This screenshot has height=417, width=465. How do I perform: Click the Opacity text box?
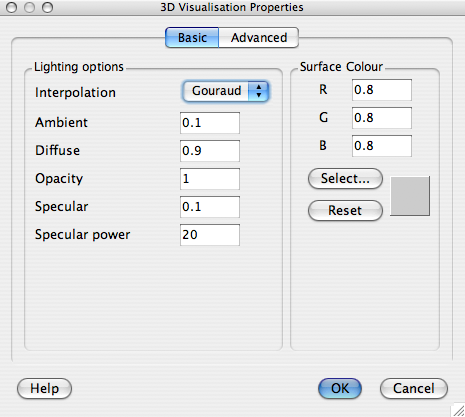pos(210,179)
